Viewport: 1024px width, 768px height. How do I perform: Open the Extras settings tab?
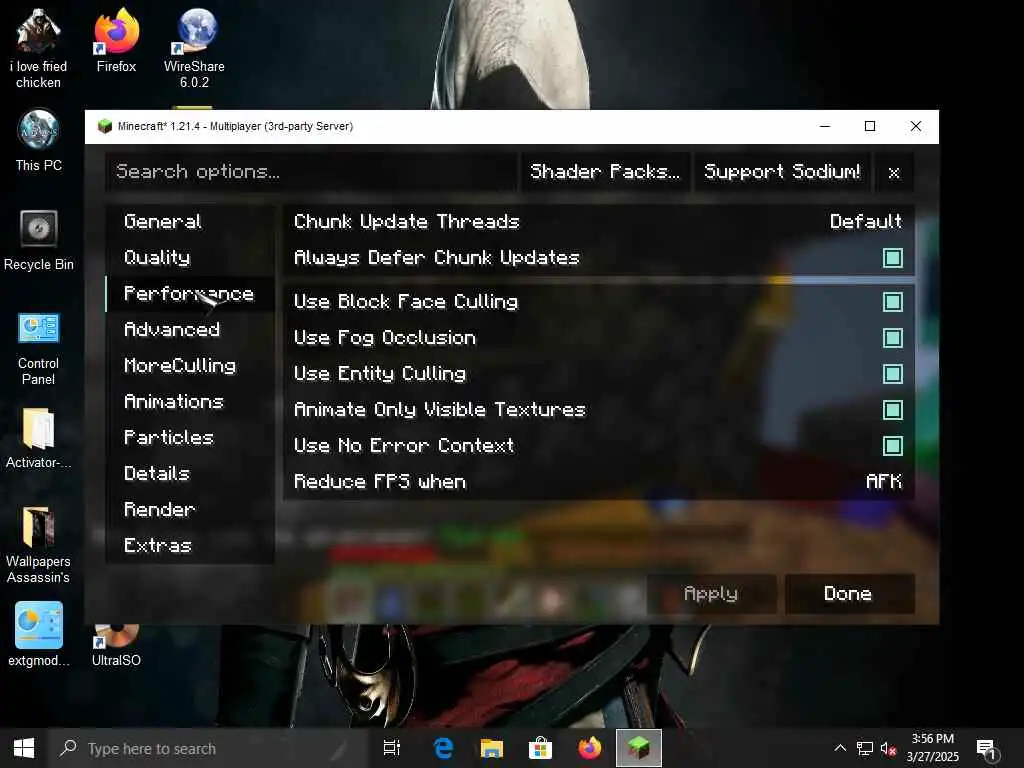[x=189, y=545]
